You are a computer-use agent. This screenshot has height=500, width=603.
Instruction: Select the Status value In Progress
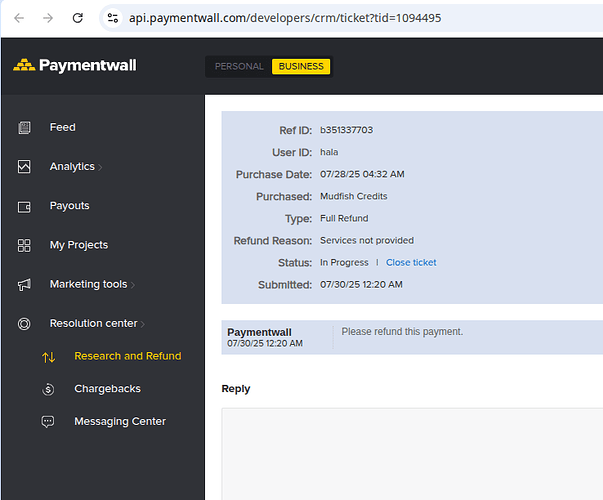[x=344, y=263]
